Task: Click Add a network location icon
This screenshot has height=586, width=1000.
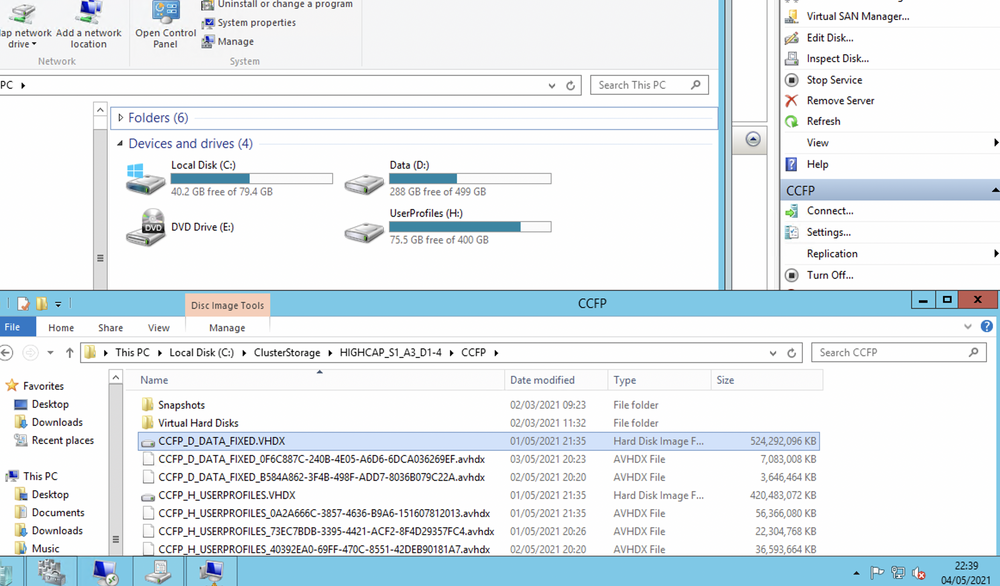Action: click(89, 14)
